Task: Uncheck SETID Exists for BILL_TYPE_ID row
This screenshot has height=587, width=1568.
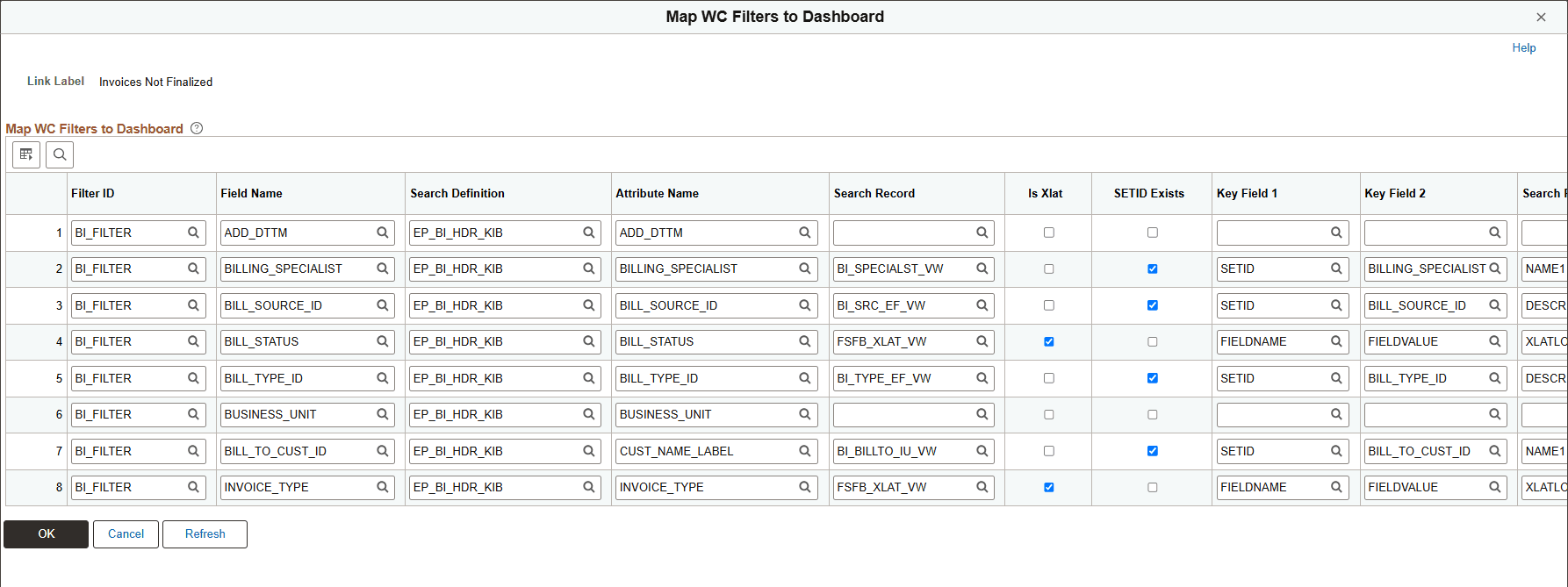Action: (x=1152, y=378)
